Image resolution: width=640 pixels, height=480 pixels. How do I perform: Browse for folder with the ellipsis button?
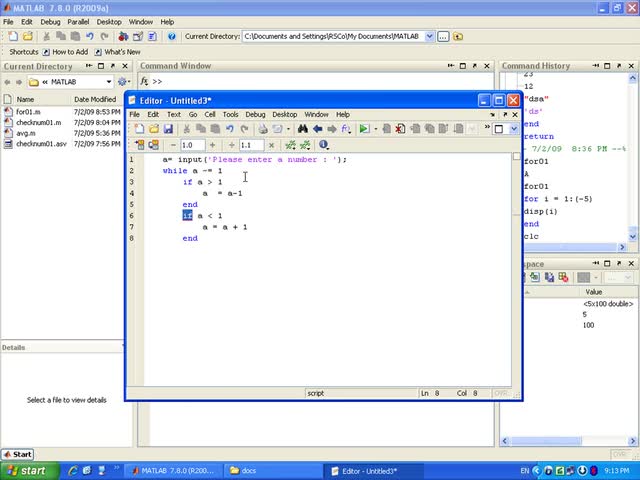[443, 36]
